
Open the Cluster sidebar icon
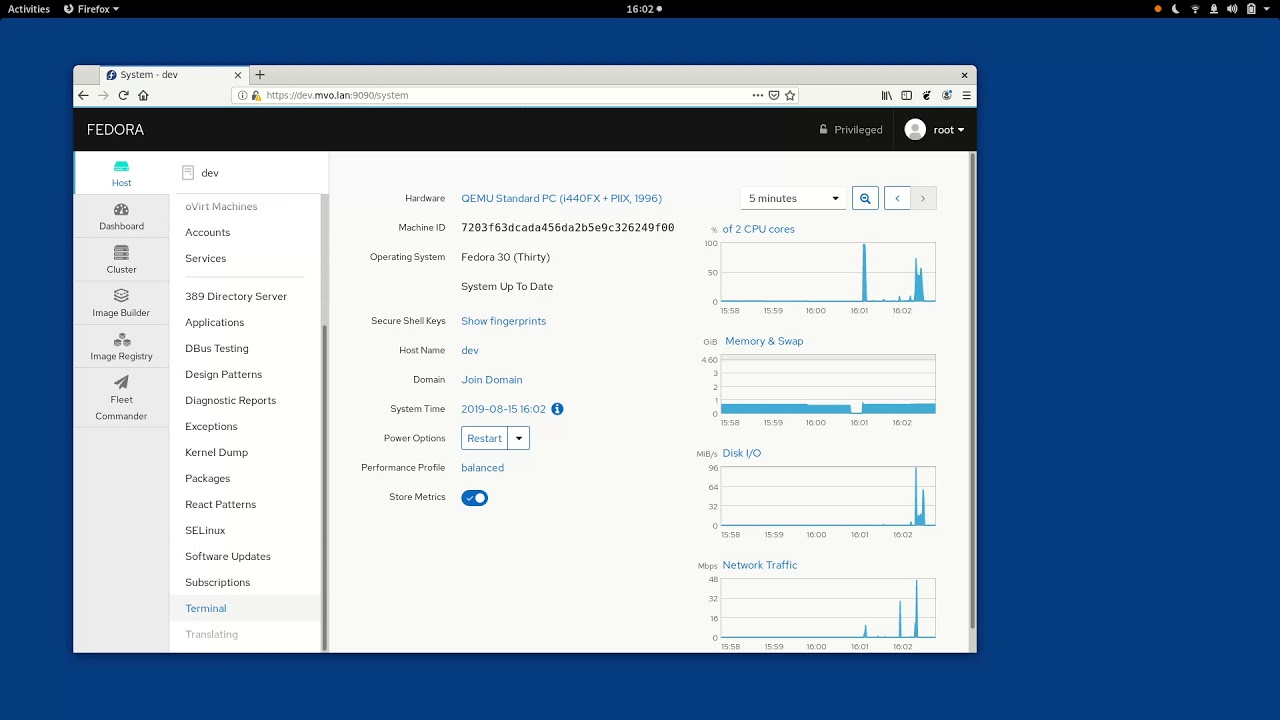tap(121, 253)
